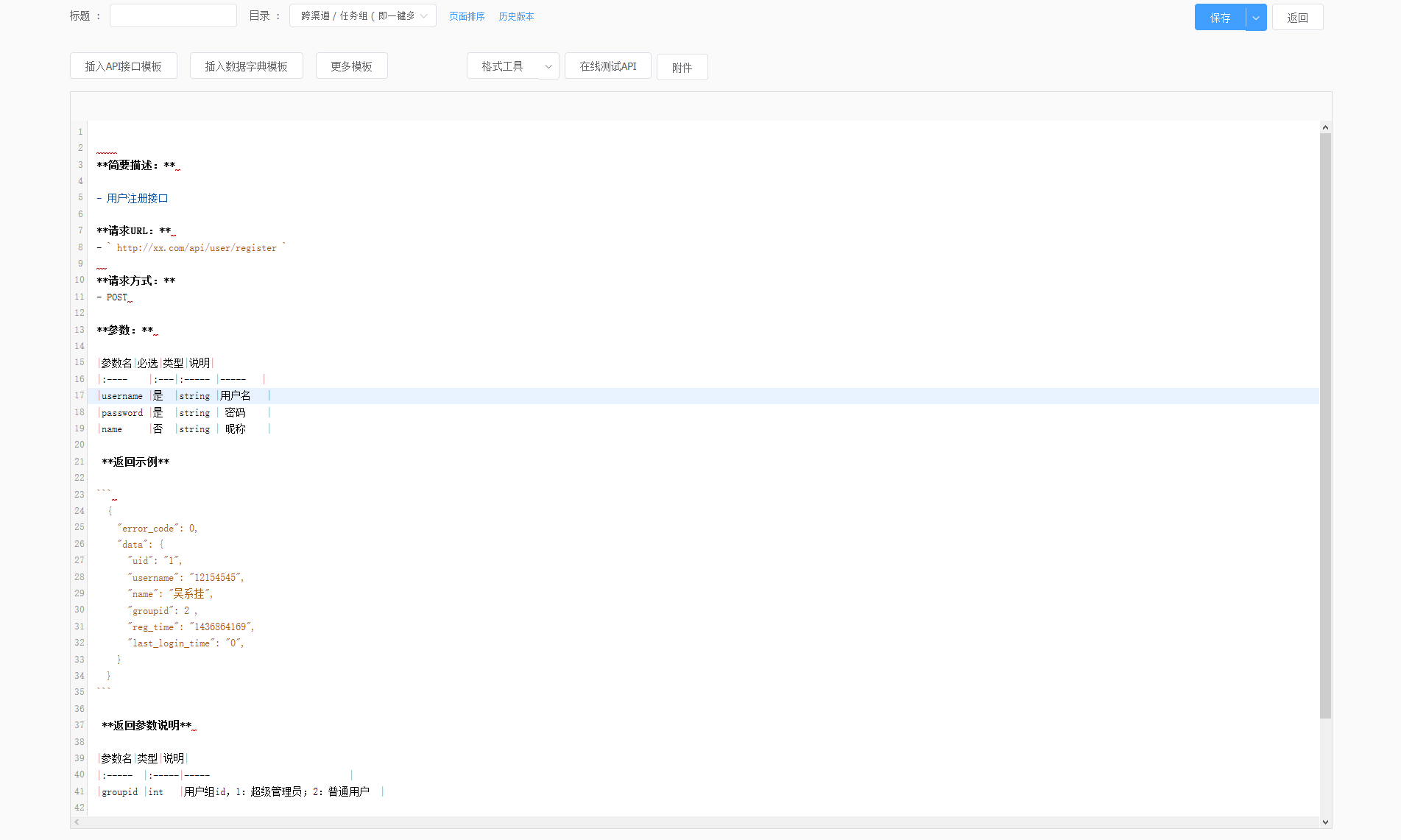Viewport: 1401px width, 840px height.
Task: Click the vertical scrollbar's up arrow
Action: coord(1325,127)
